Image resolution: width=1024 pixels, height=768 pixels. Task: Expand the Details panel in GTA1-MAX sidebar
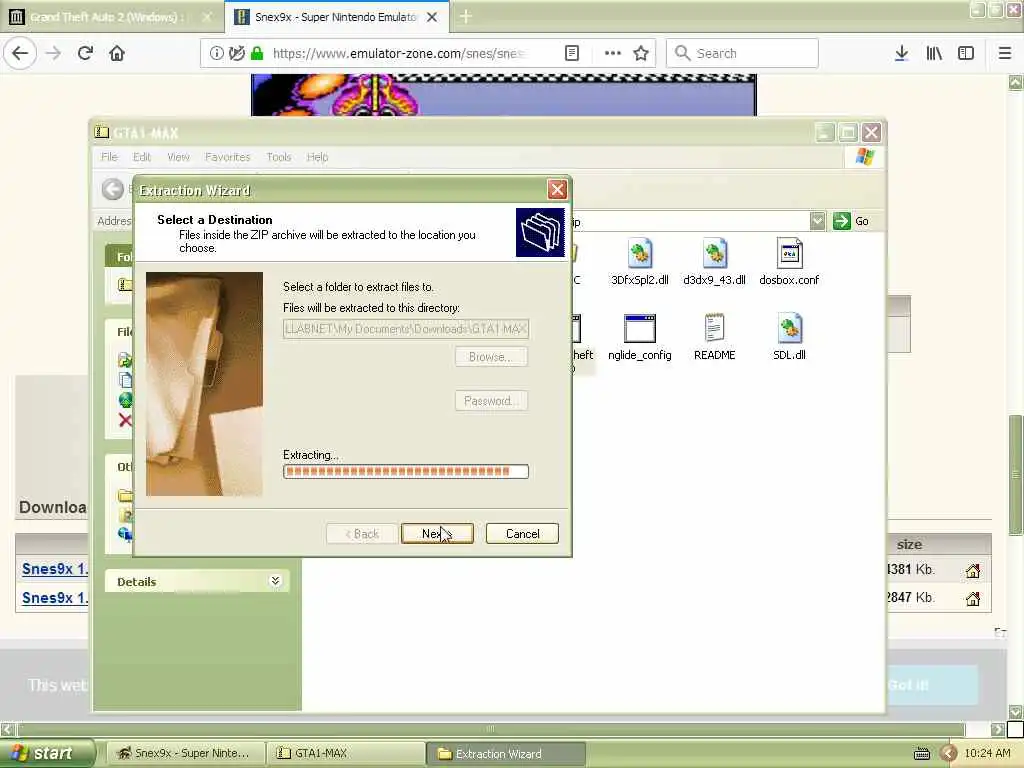[x=275, y=581]
